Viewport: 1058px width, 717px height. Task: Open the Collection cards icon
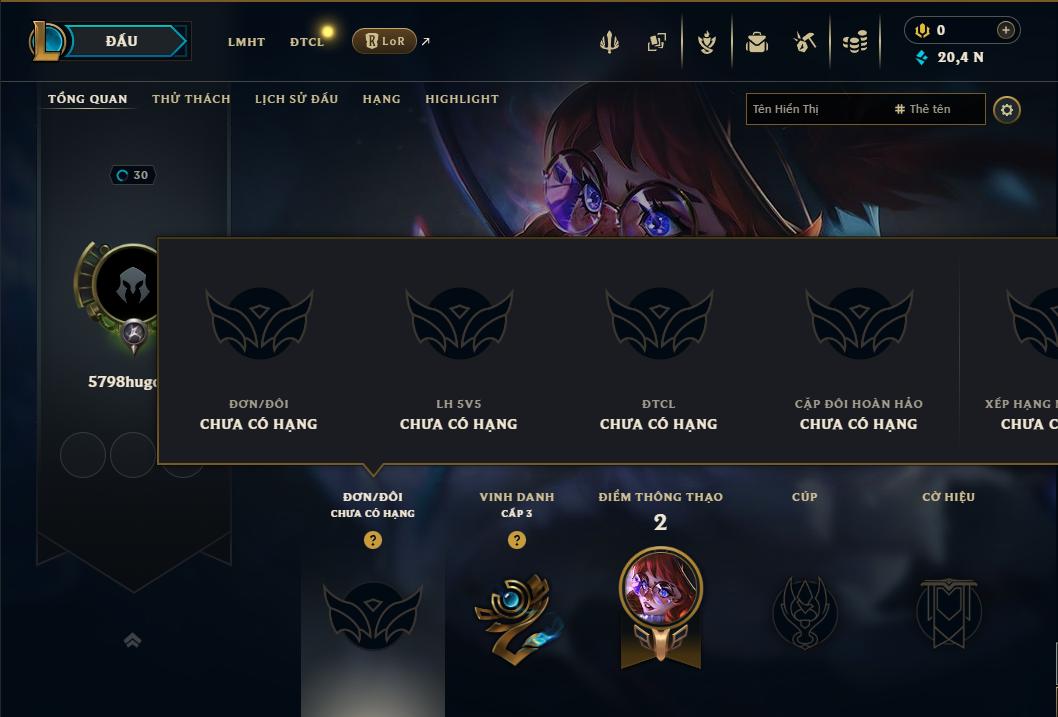tap(657, 42)
